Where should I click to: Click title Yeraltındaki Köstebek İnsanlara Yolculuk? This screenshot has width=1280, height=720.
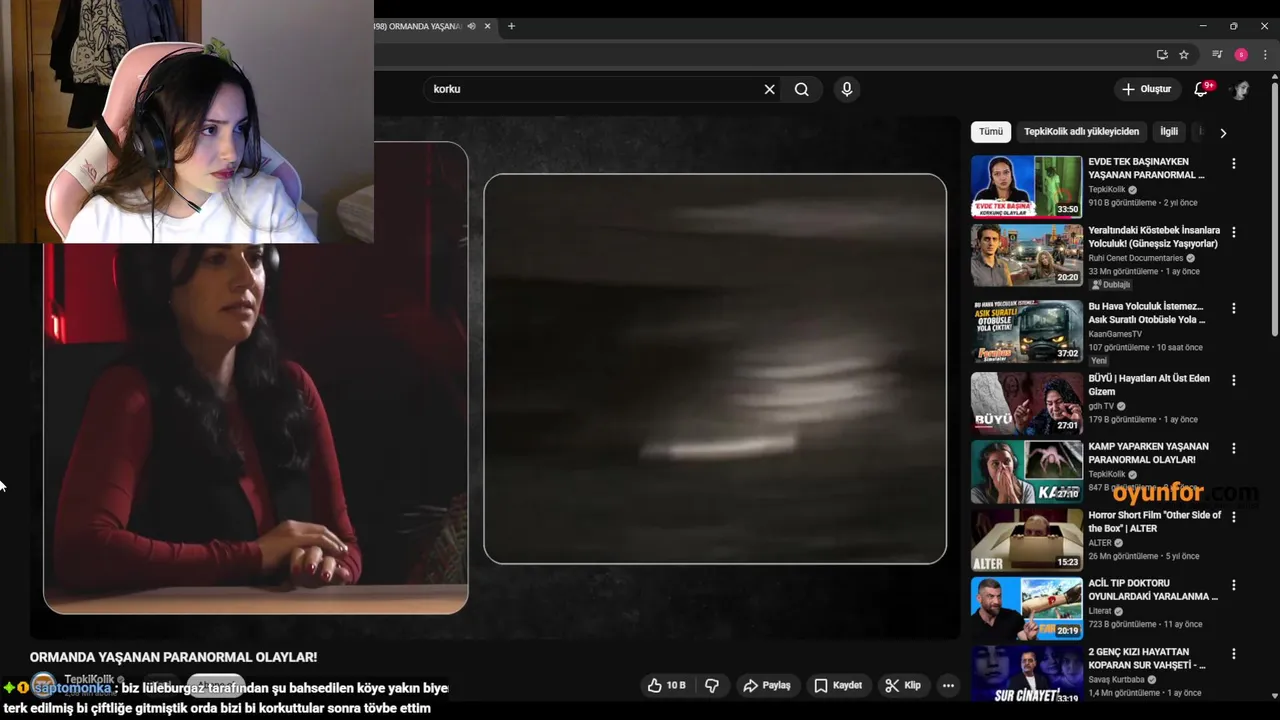[1154, 237]
